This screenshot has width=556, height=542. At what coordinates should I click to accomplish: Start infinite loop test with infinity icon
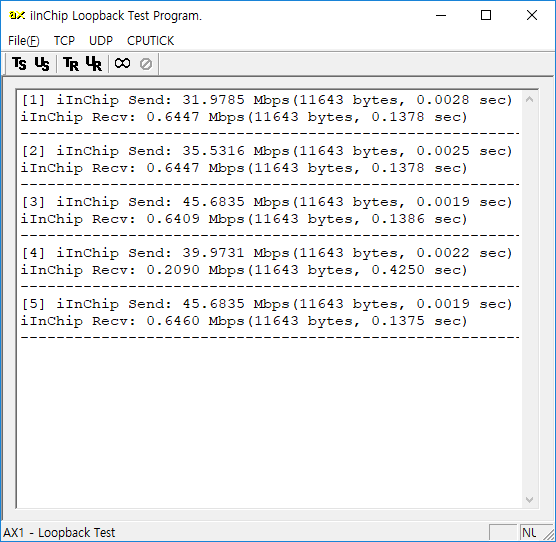[x=122, y=64]
